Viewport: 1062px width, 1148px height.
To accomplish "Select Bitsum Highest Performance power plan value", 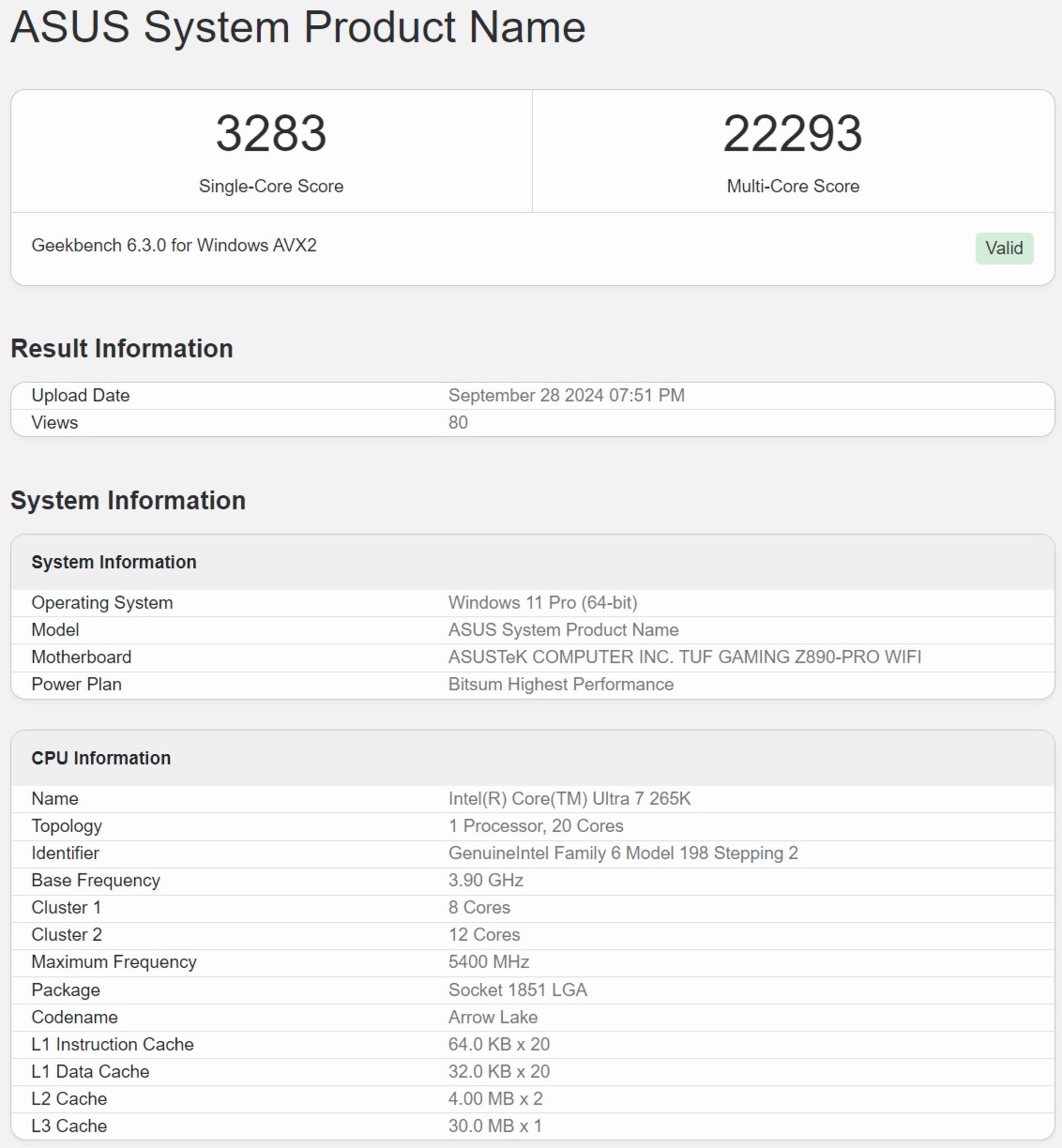I will 561,684.
